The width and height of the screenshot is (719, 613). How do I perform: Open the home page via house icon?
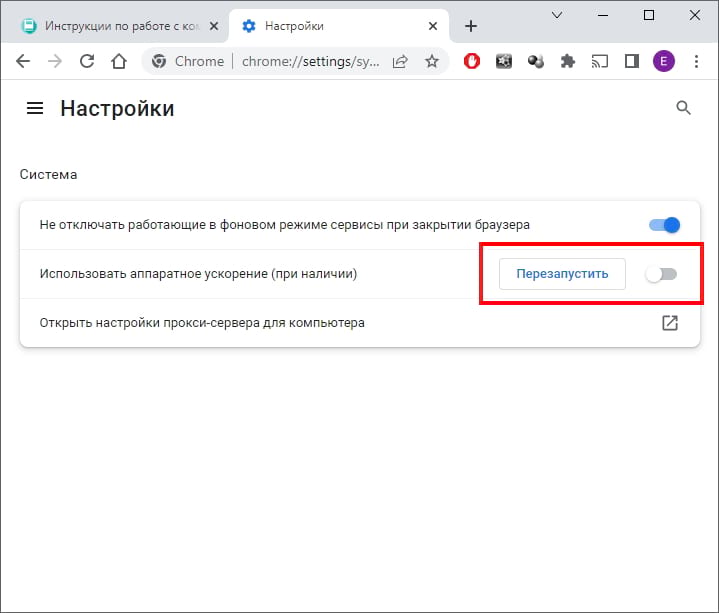click(x=119, y=61)
